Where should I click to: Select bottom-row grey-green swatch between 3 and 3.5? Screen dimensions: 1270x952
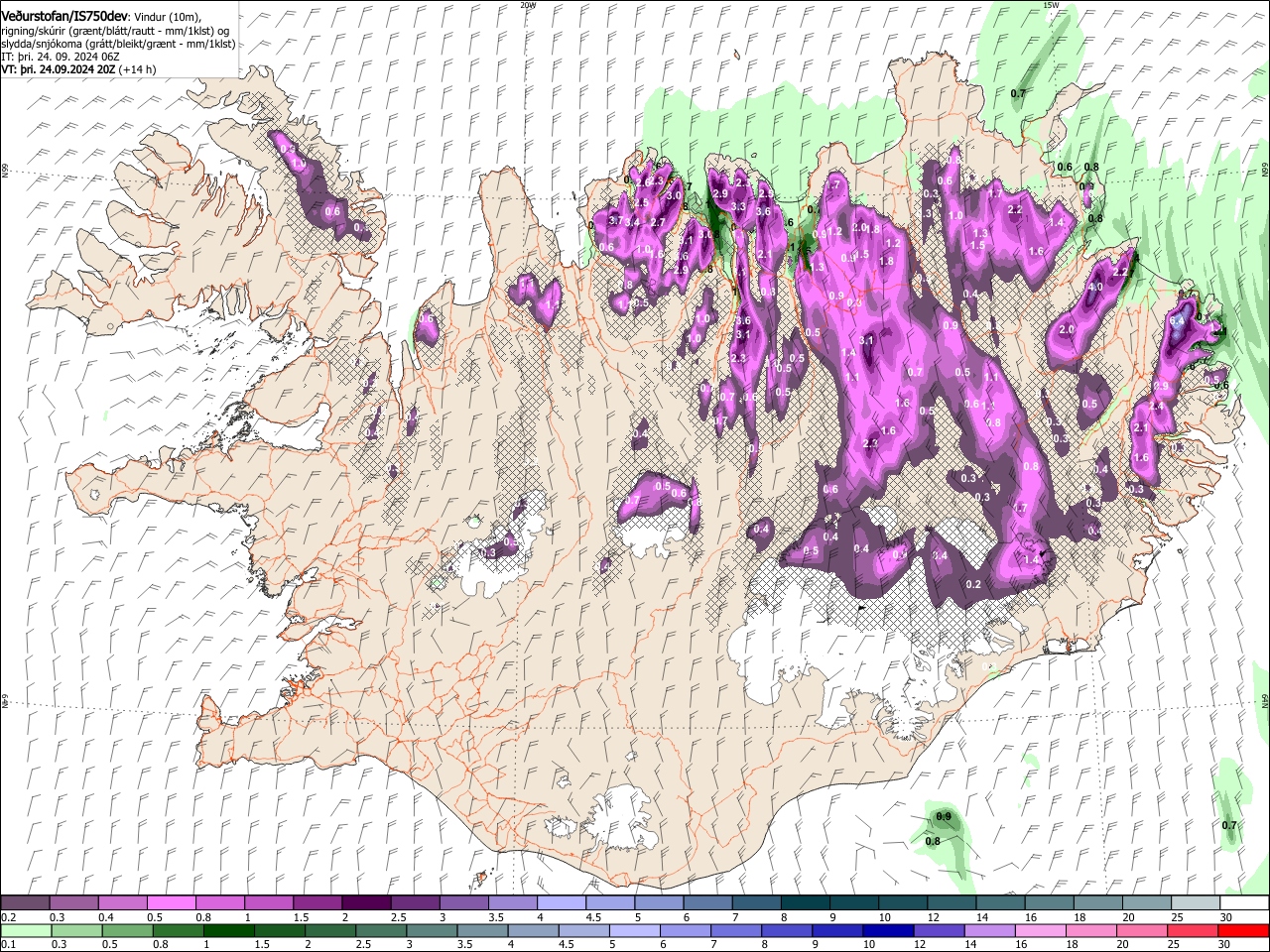tap(431, 931)
